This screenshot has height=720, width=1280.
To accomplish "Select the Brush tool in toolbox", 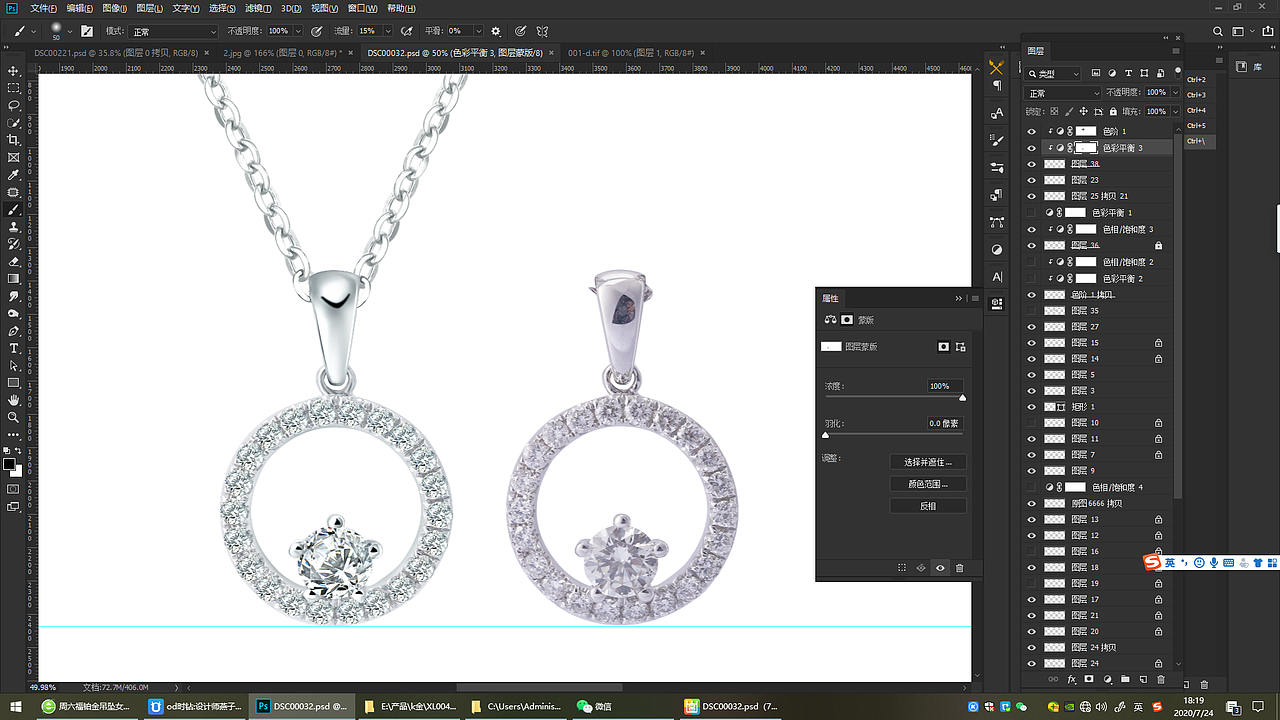I will tap(14, 210).
